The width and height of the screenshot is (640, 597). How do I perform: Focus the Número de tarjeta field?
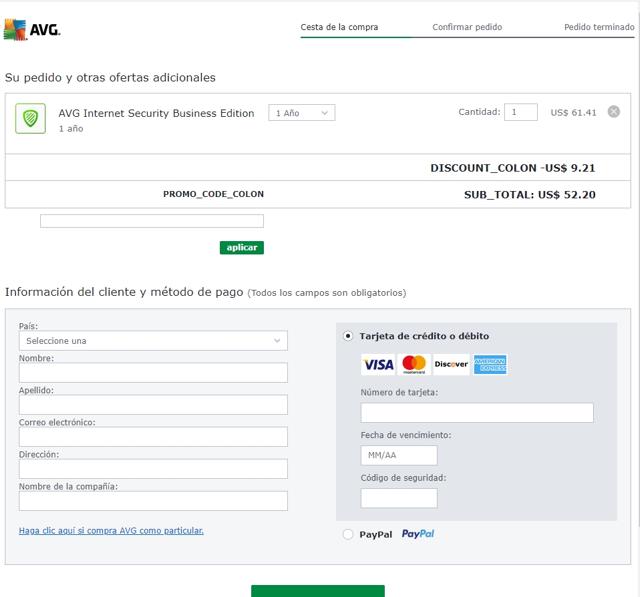[x=477, y=413]
